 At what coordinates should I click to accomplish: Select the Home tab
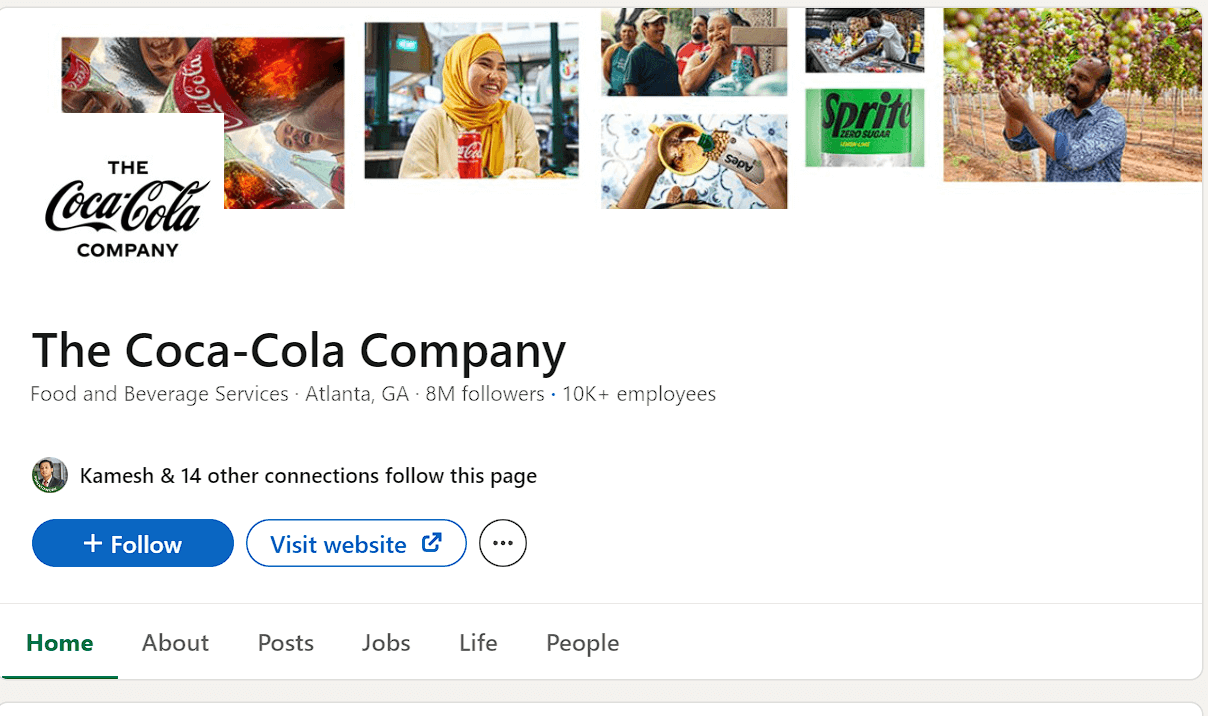pos(59,643)
